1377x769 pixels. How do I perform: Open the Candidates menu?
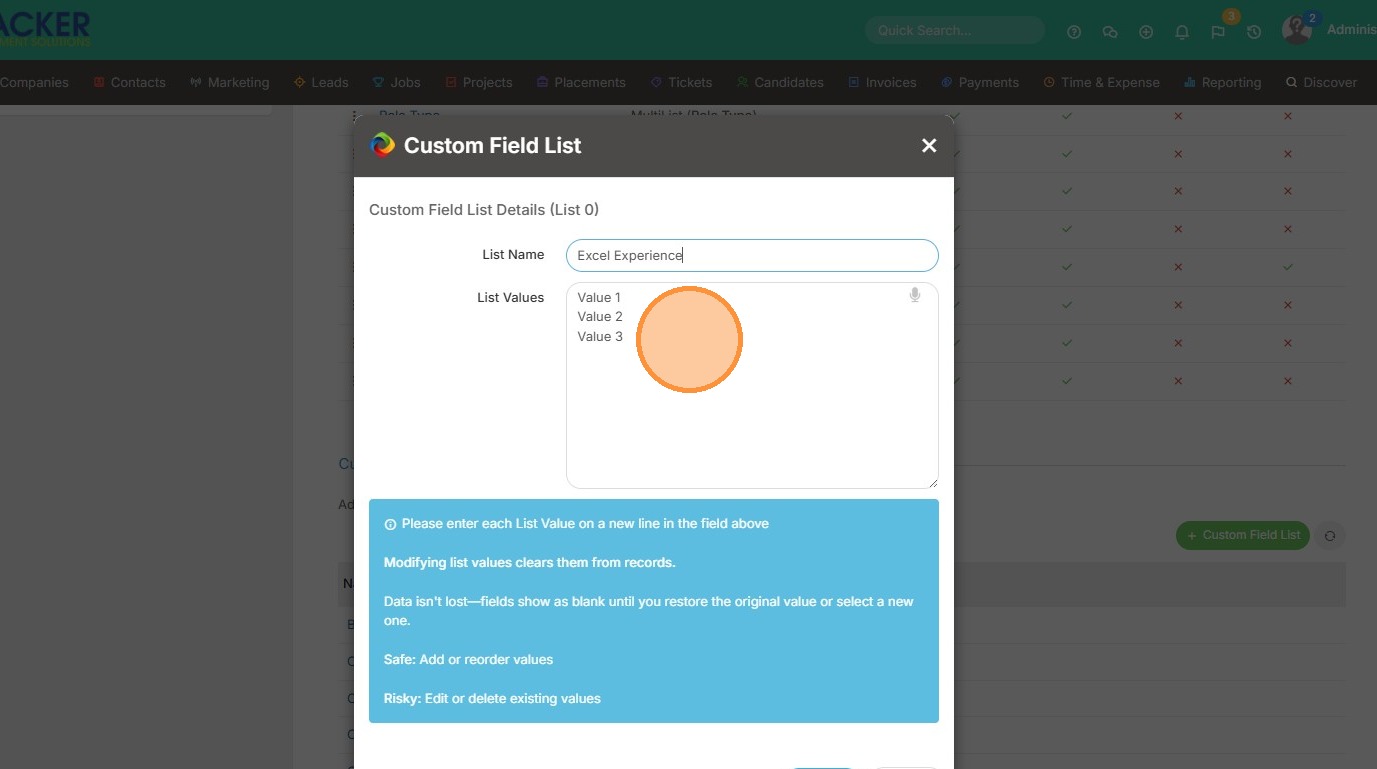click(780, 82)
